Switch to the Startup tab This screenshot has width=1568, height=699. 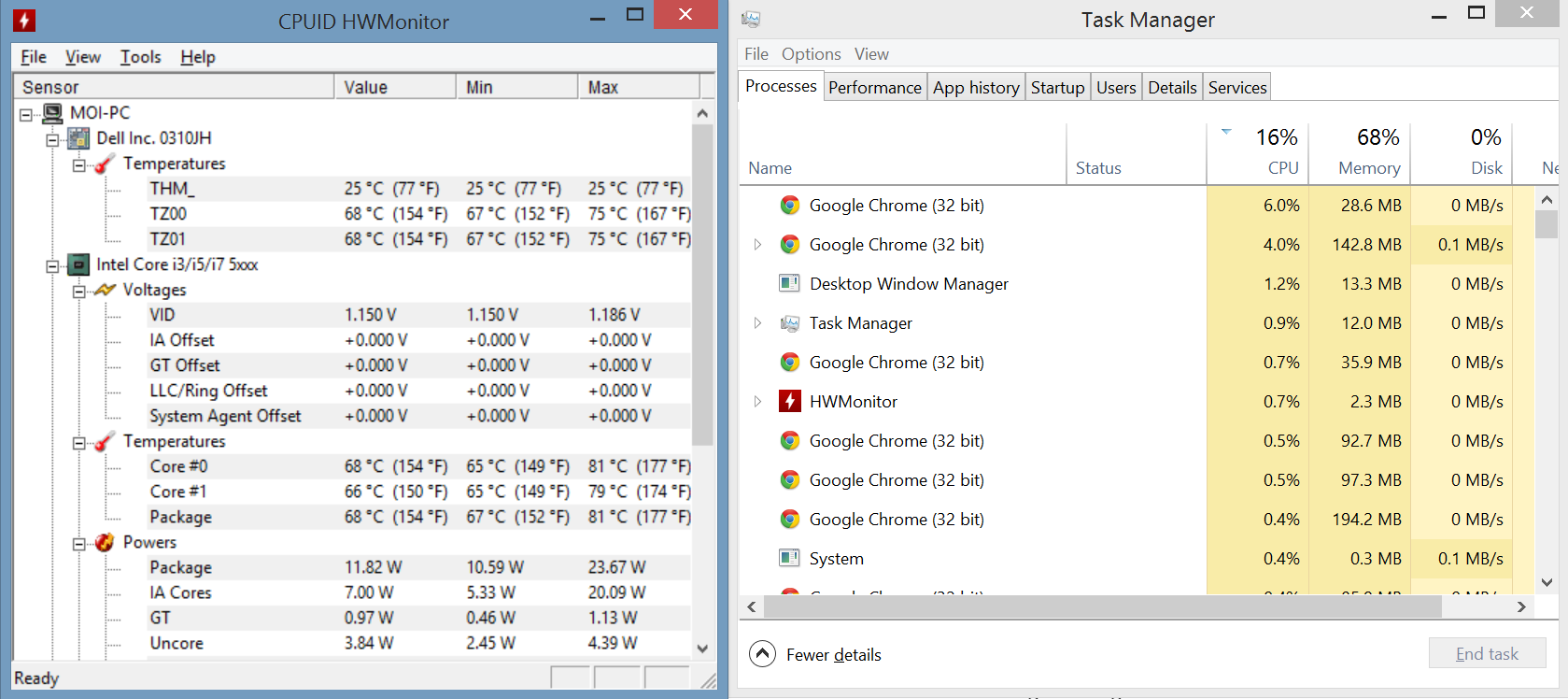[1058, 87]
